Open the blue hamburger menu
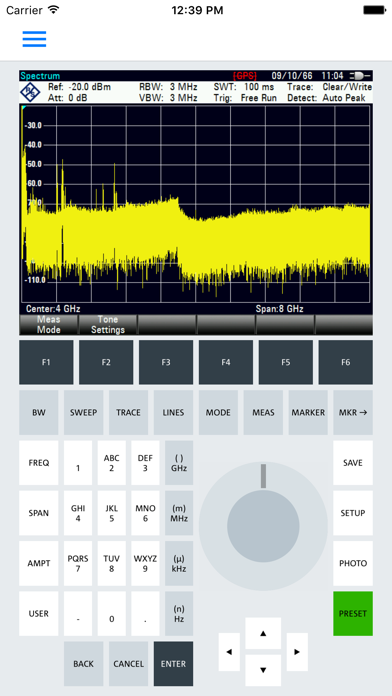Screen dimensions: 392x696 (x=34, y=39)
